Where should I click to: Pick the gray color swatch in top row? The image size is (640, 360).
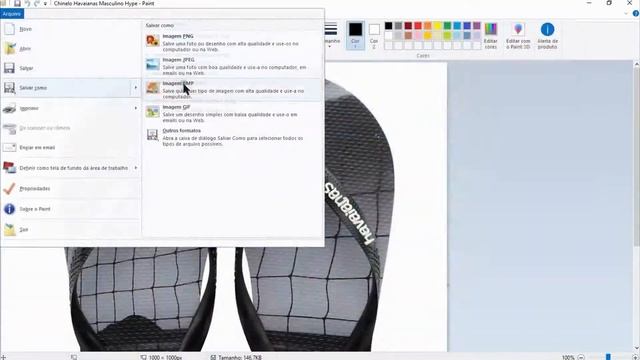[398, 26]
